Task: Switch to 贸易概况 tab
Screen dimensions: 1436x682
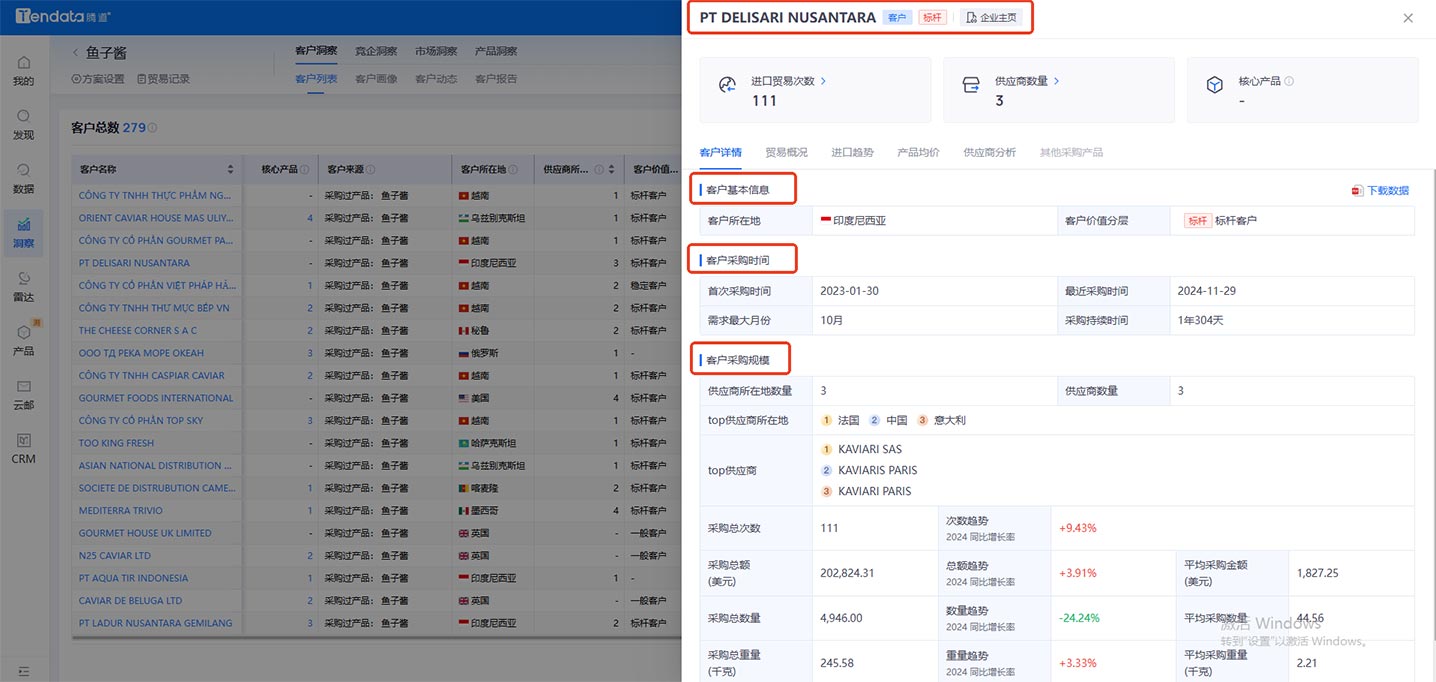Action: [786, 152]
